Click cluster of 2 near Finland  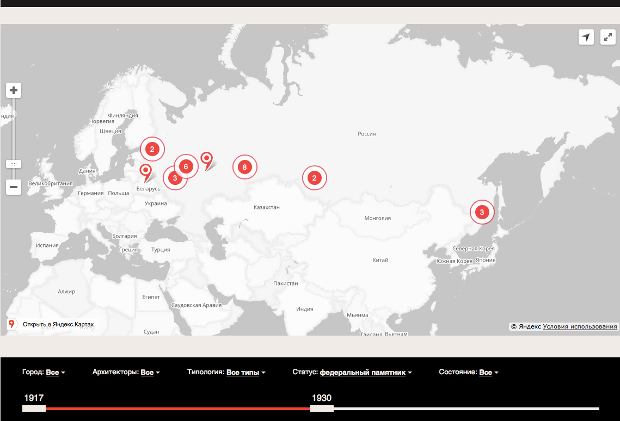point(151,149)
